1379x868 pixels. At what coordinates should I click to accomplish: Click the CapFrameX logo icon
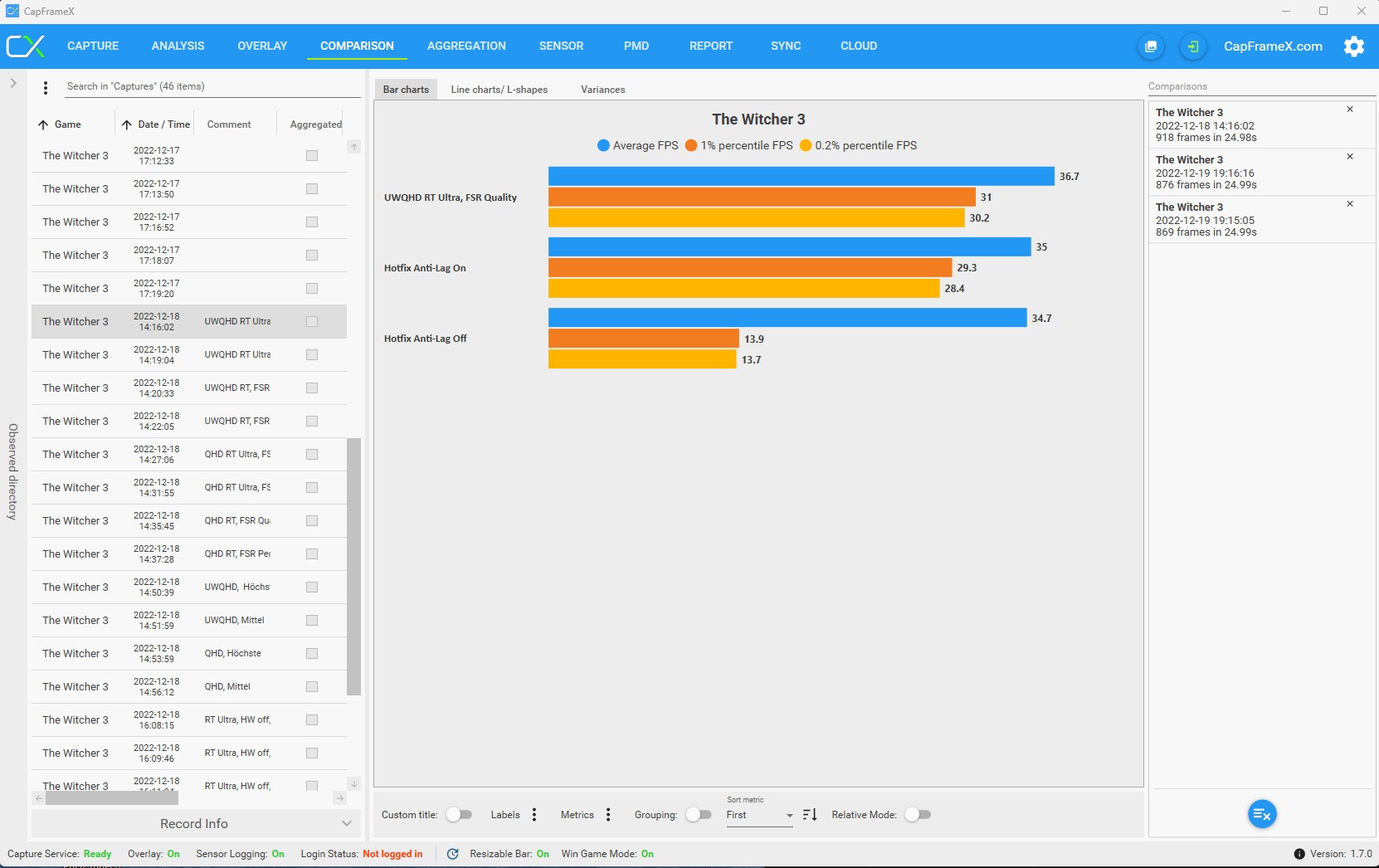pos(26,46)
